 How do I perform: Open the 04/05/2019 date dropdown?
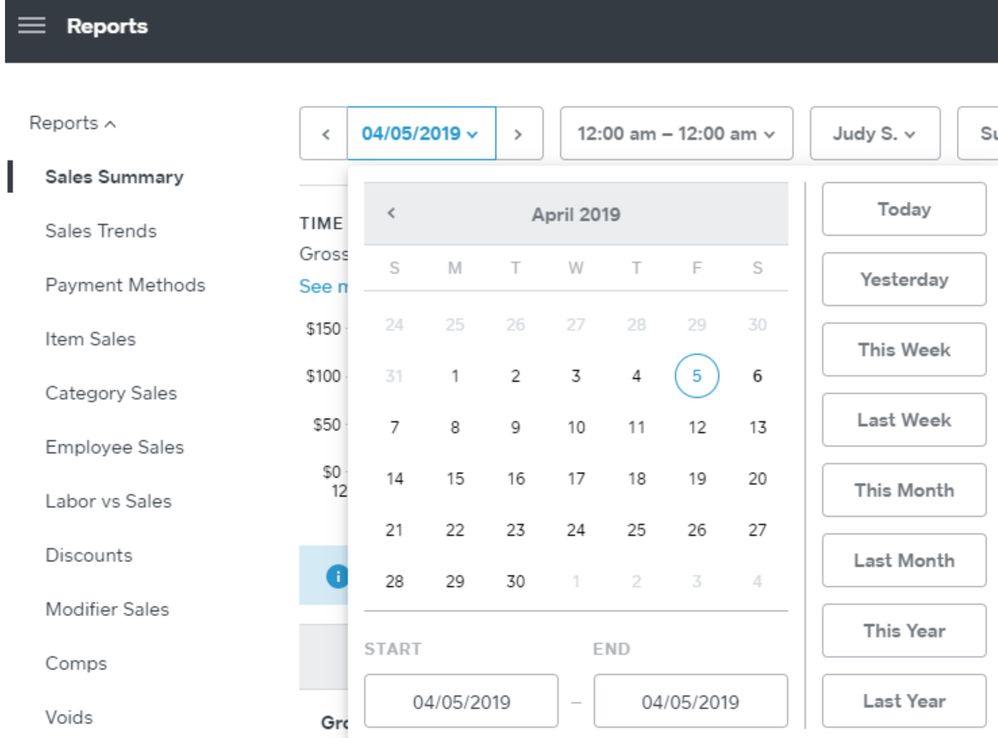click(421, 134)
